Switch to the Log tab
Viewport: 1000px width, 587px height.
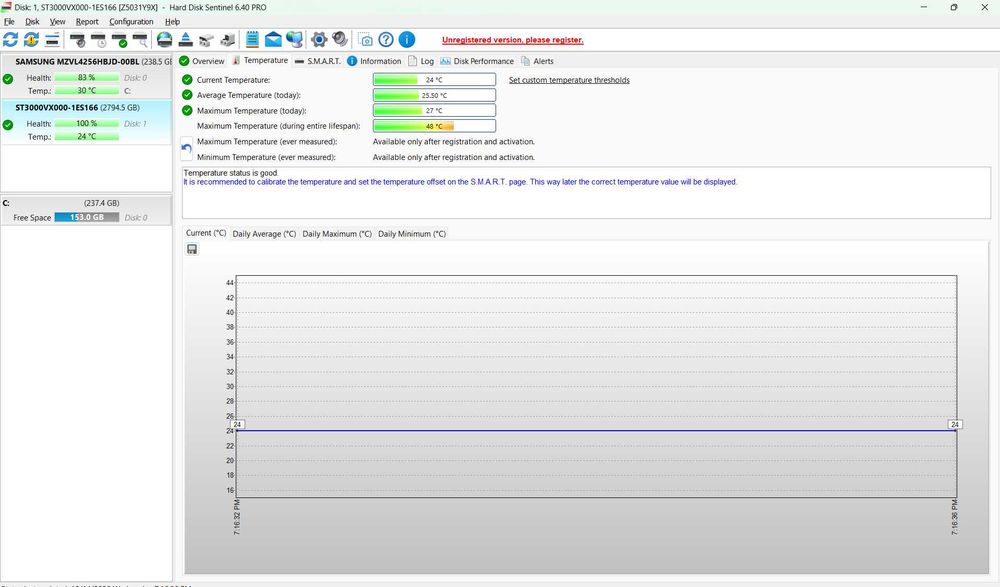421,61
